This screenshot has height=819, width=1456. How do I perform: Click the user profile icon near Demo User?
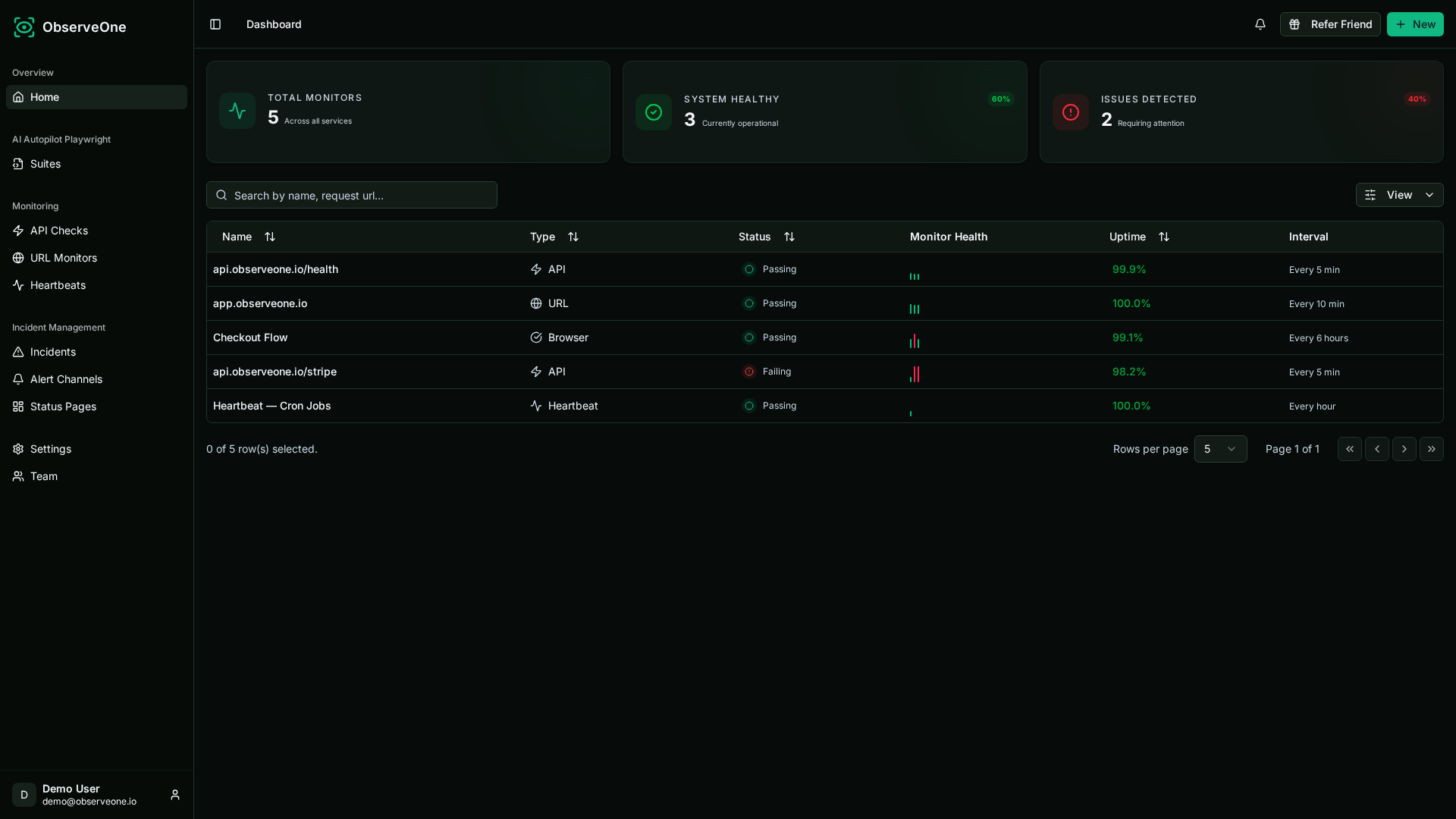point(175,795)
